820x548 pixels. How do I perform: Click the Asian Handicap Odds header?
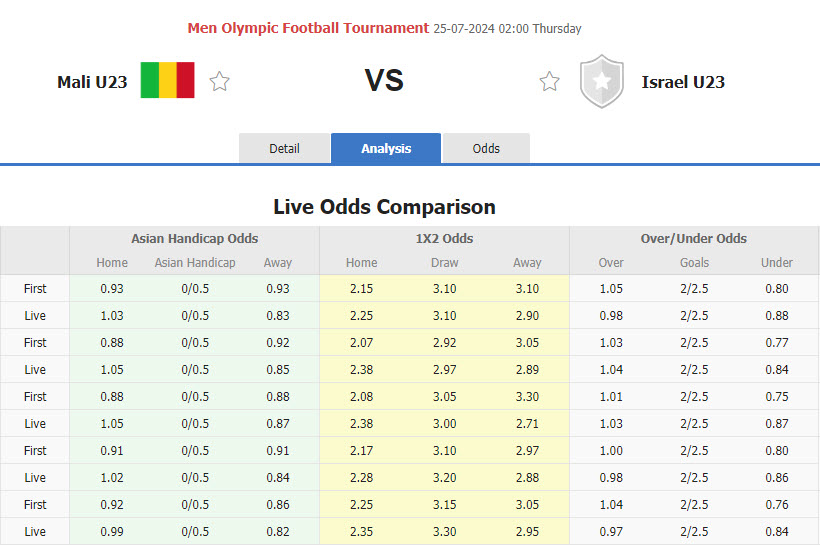pyautogui.click(x=194, y=239)
